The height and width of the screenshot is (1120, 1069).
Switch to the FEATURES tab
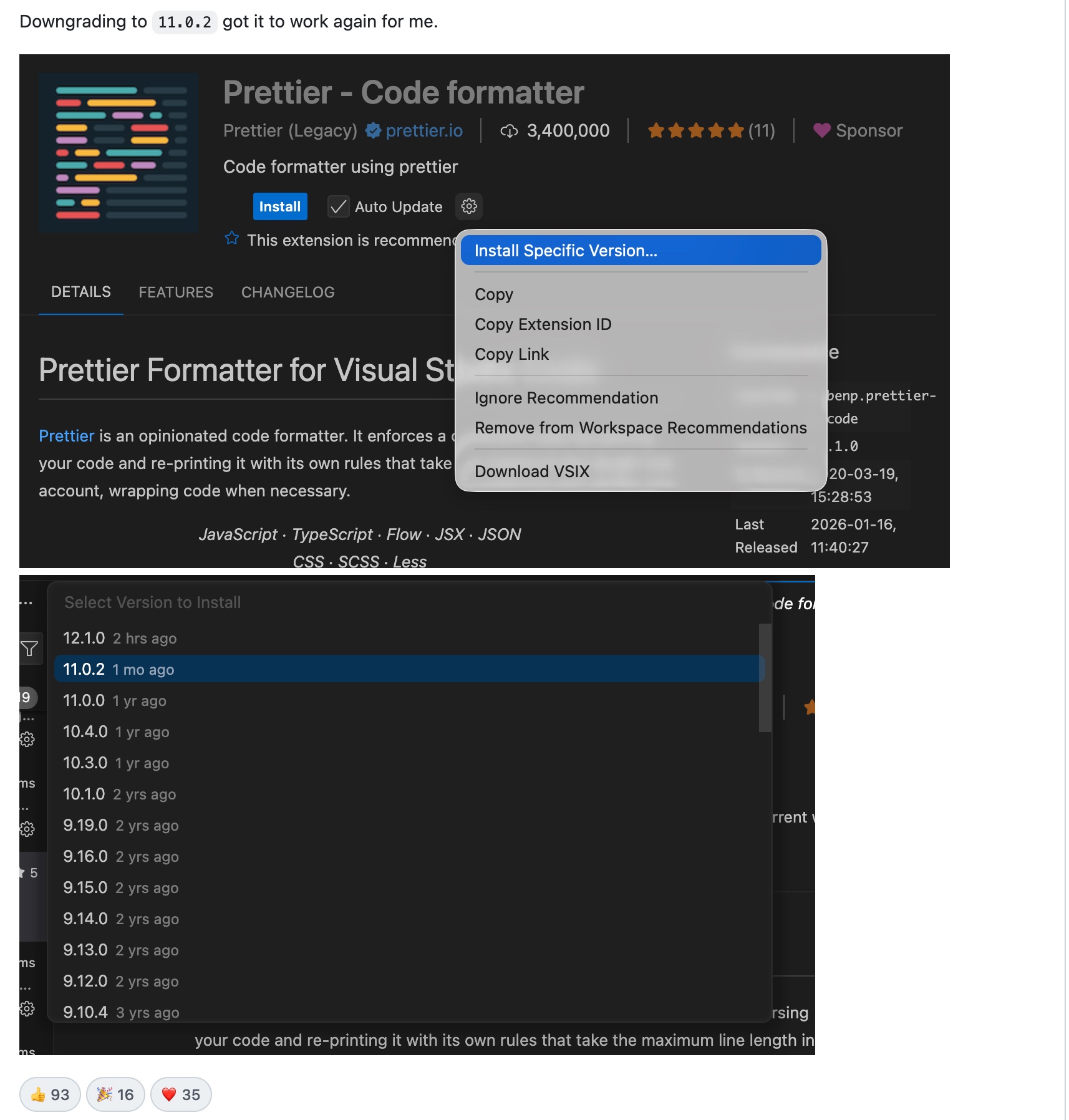(x=176, y=291)
